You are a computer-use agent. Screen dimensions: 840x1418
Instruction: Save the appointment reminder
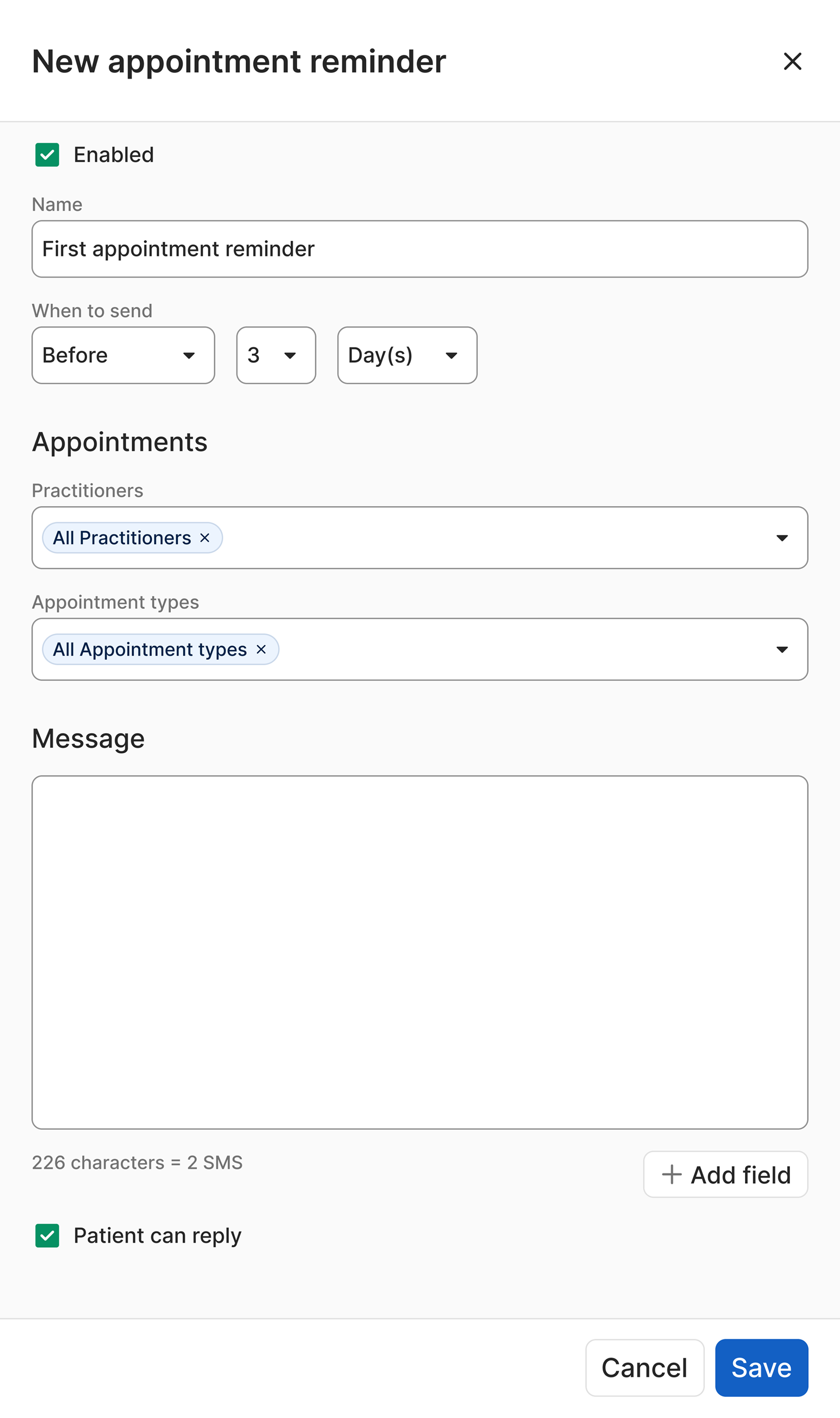pyautogui.click(x=761, y=1368)
